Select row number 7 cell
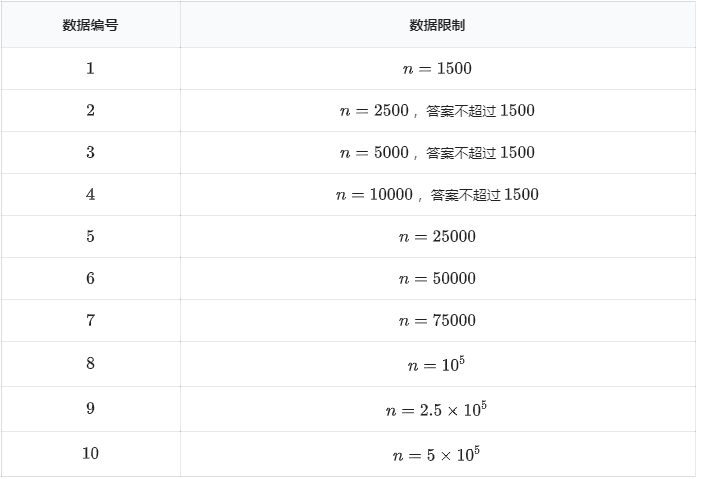The image size is (701, 479). coord(90,321)
